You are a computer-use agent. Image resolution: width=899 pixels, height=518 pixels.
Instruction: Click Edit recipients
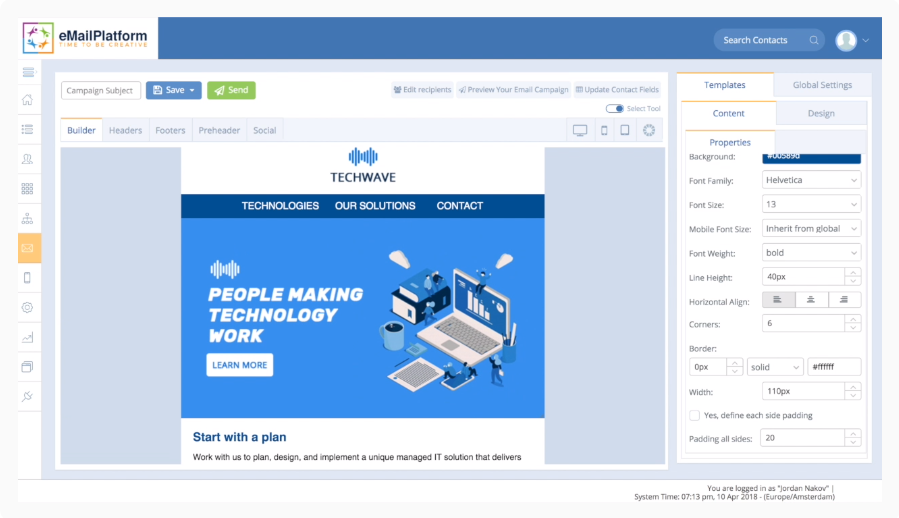[423, 89]
